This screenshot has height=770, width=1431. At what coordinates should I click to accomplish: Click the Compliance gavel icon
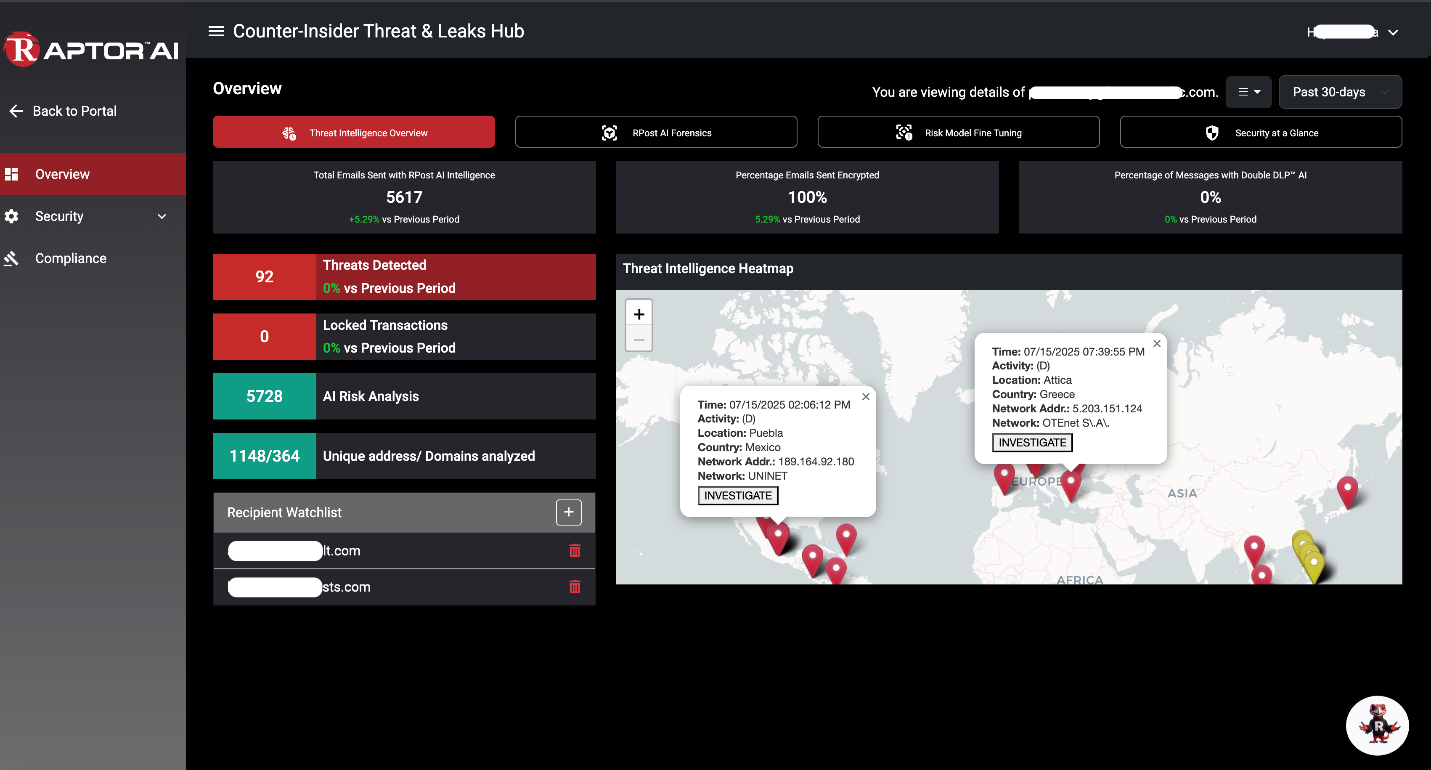click(x=12, y=258)
